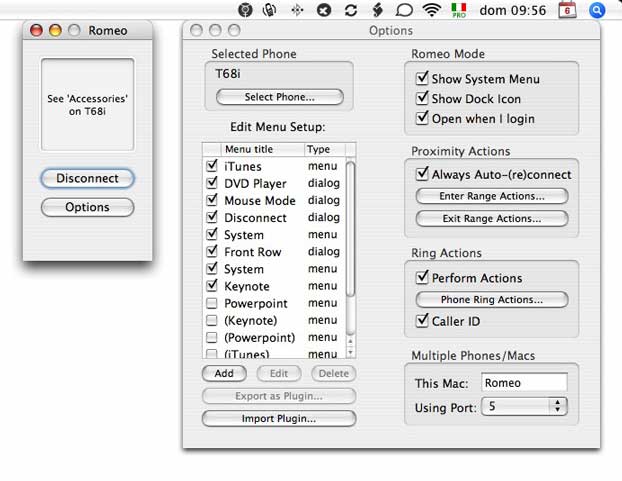The image size is (622, 481).
Task: Click Export as Plugin... button
Action: 279,396
